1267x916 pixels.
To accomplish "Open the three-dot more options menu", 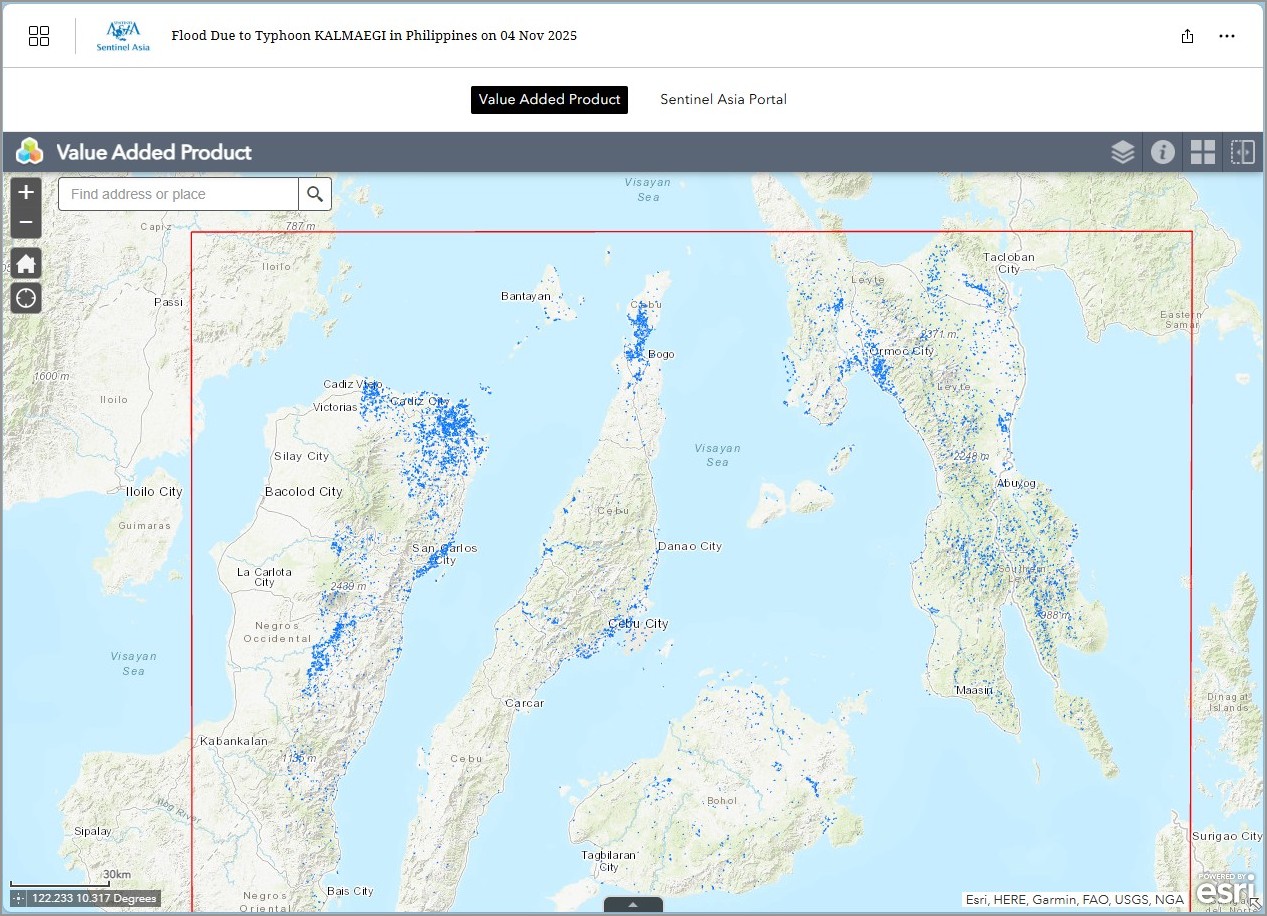I will coord(1227,36).
